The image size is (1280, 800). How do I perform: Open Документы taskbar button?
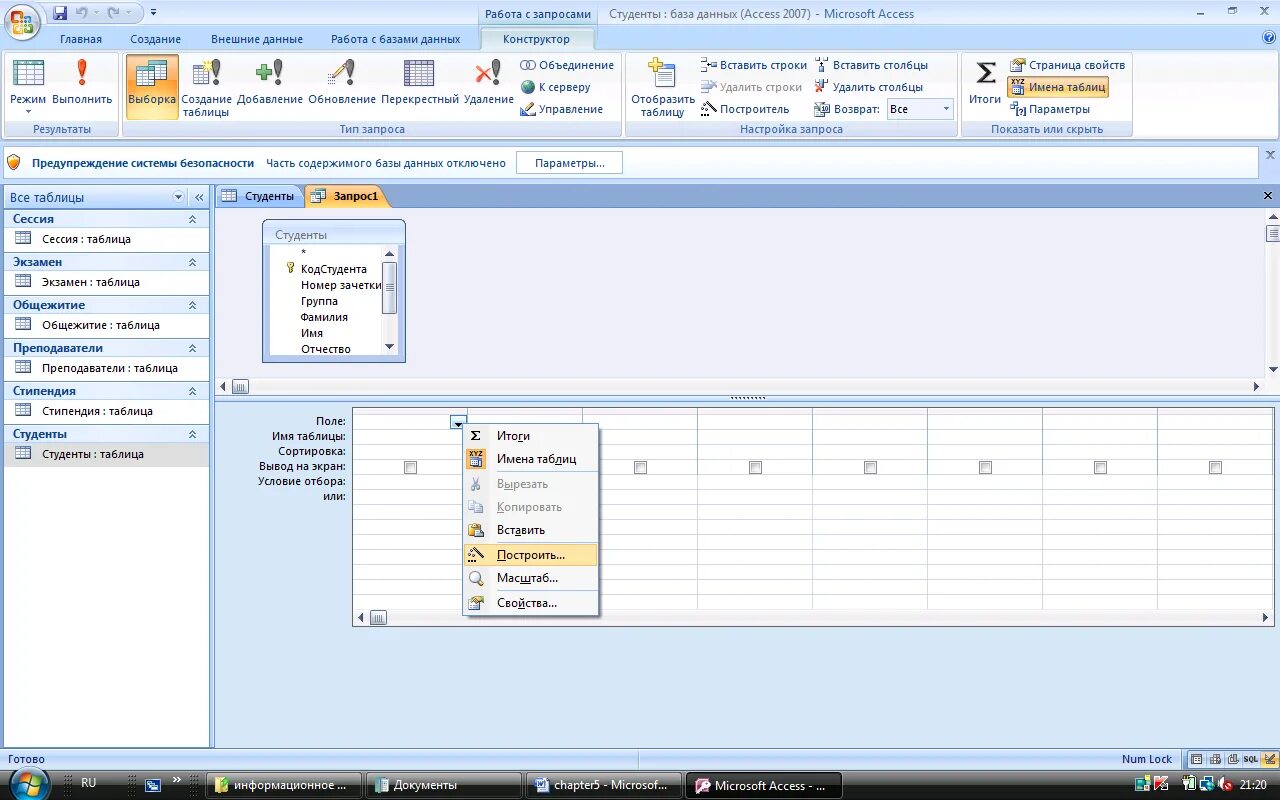point(443,785)
